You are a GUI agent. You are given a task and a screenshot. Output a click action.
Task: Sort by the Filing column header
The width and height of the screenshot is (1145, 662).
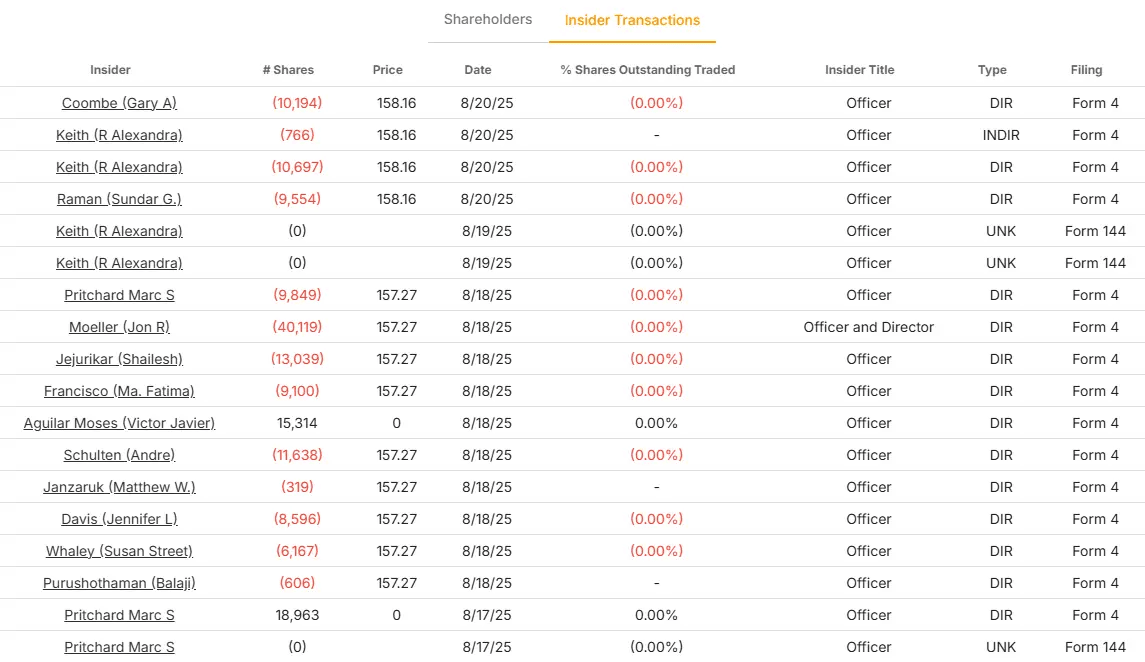point(1086,70)
